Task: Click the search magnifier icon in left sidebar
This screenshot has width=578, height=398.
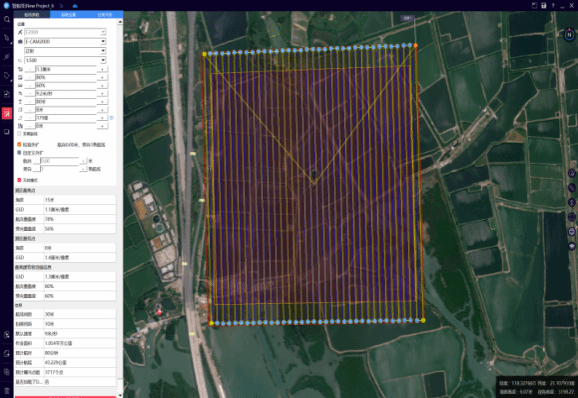Action: [7, 19]
